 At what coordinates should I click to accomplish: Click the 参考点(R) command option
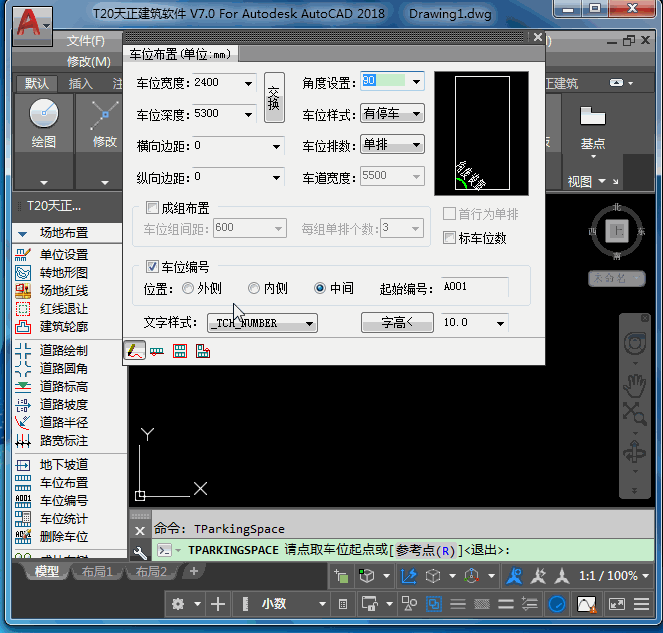click(x=426, y=551)
